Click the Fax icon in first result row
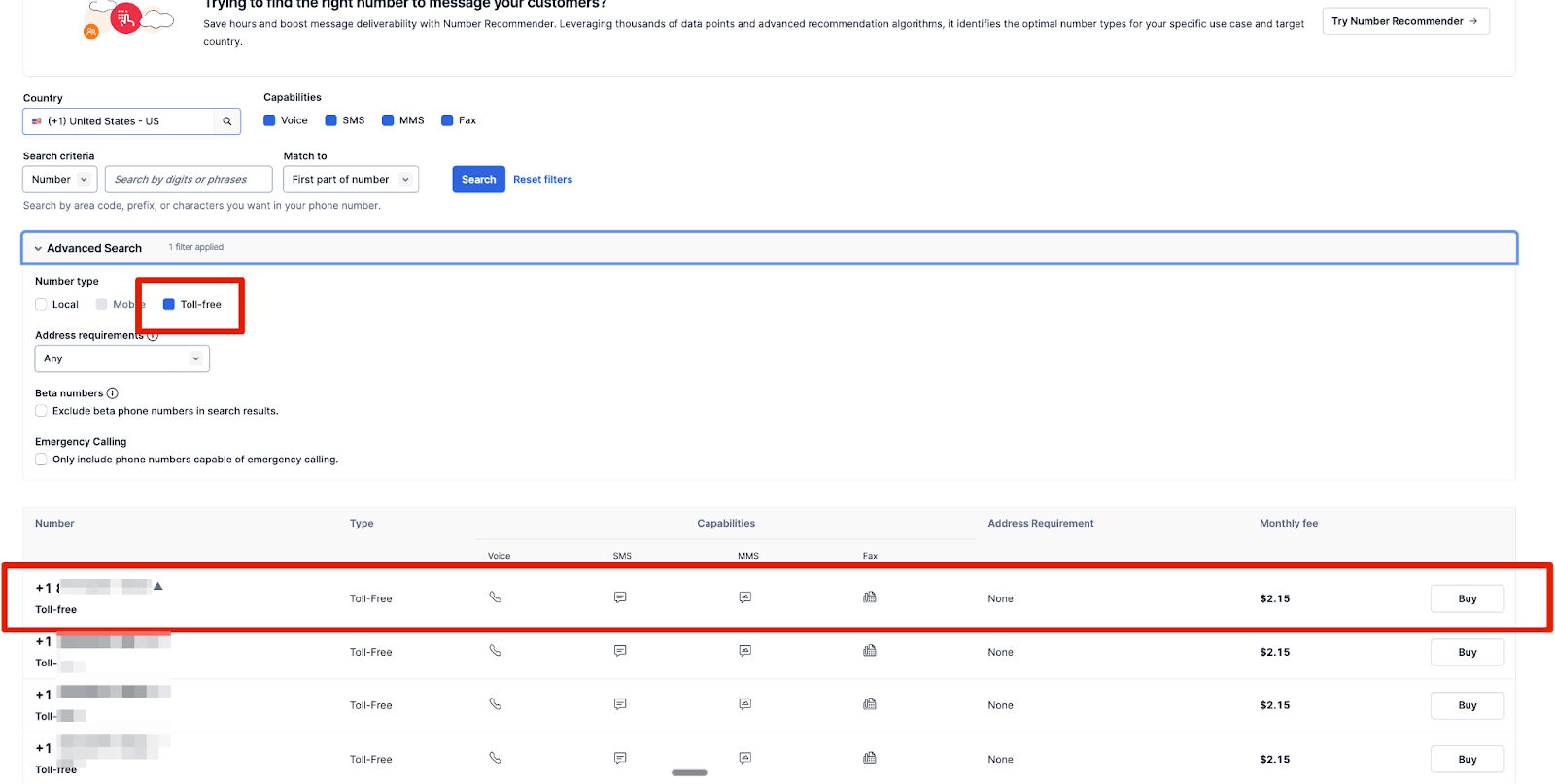Image resolution: width=1555 pixels, height=784 pixels. 870,597
